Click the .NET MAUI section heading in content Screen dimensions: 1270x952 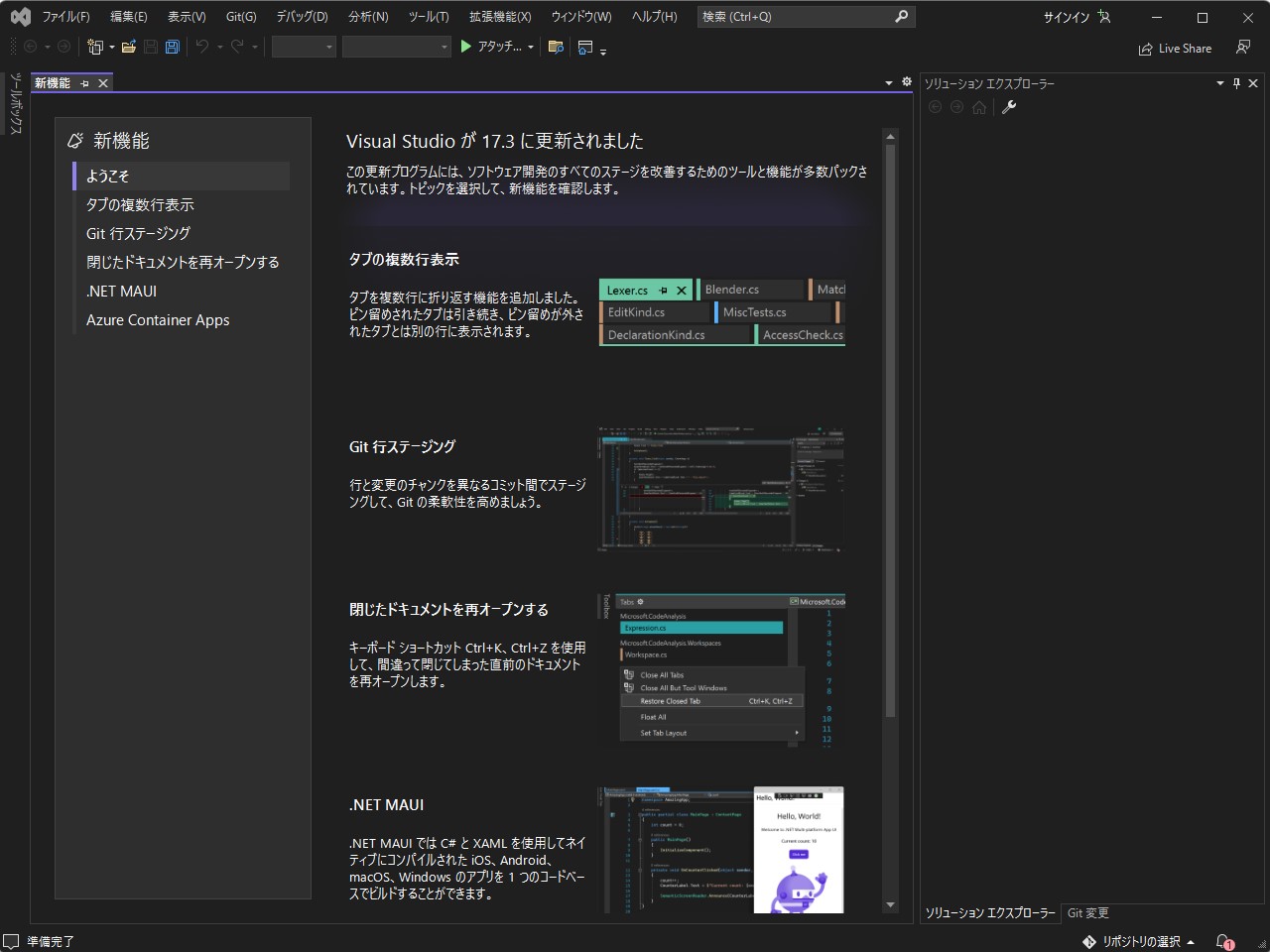point(386,804)
